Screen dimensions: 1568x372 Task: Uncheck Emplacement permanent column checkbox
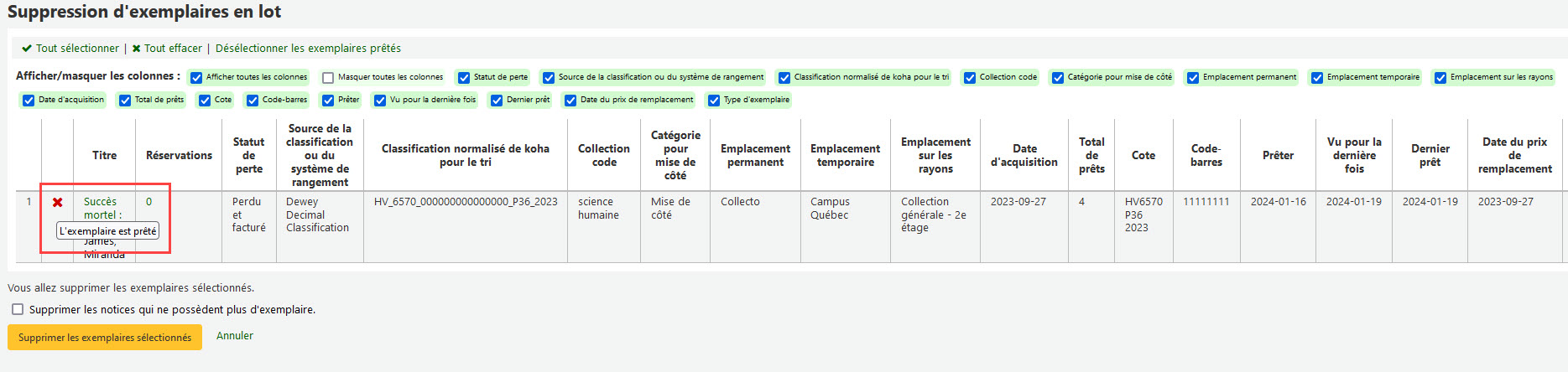pos(1193,78)
